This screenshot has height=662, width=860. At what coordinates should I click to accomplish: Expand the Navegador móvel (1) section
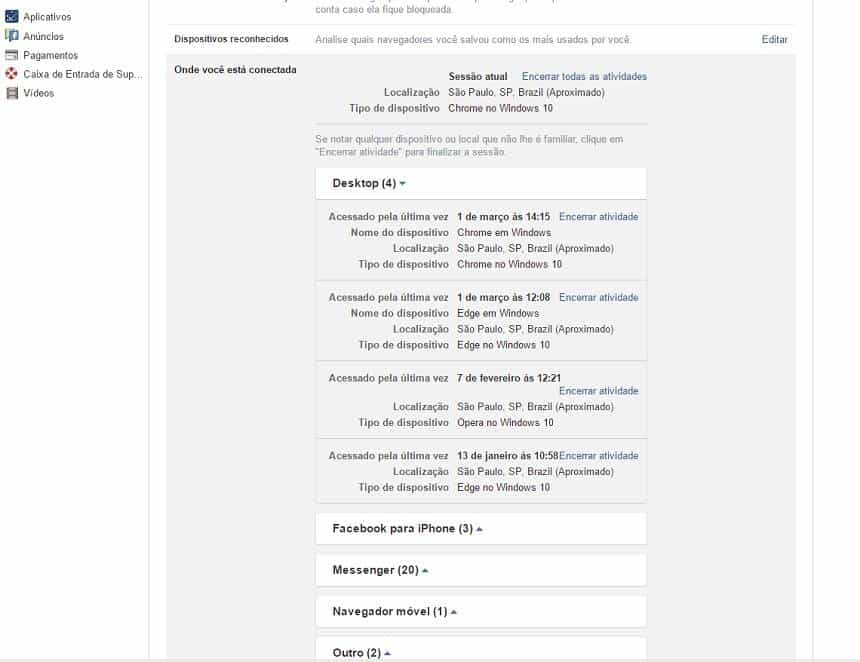[395, 611]
